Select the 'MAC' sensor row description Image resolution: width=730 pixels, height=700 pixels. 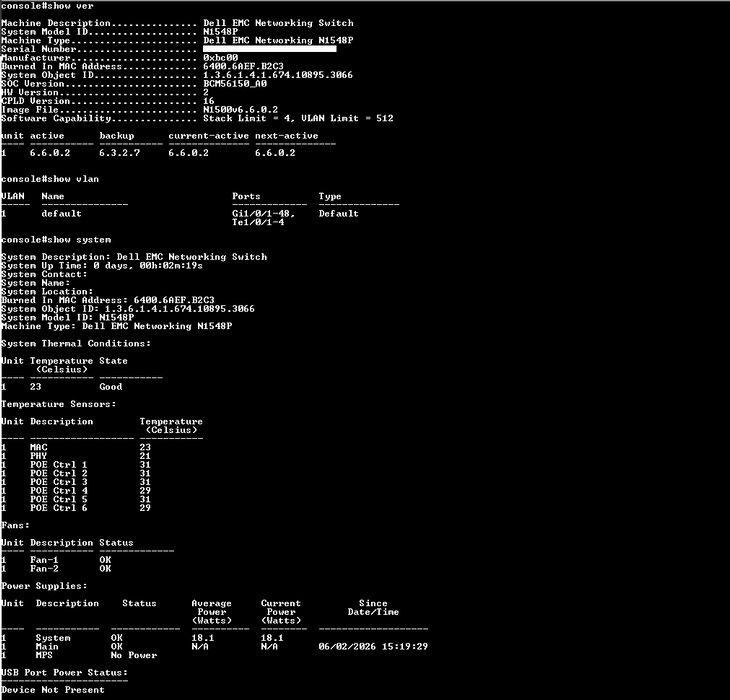coord(39,447)
